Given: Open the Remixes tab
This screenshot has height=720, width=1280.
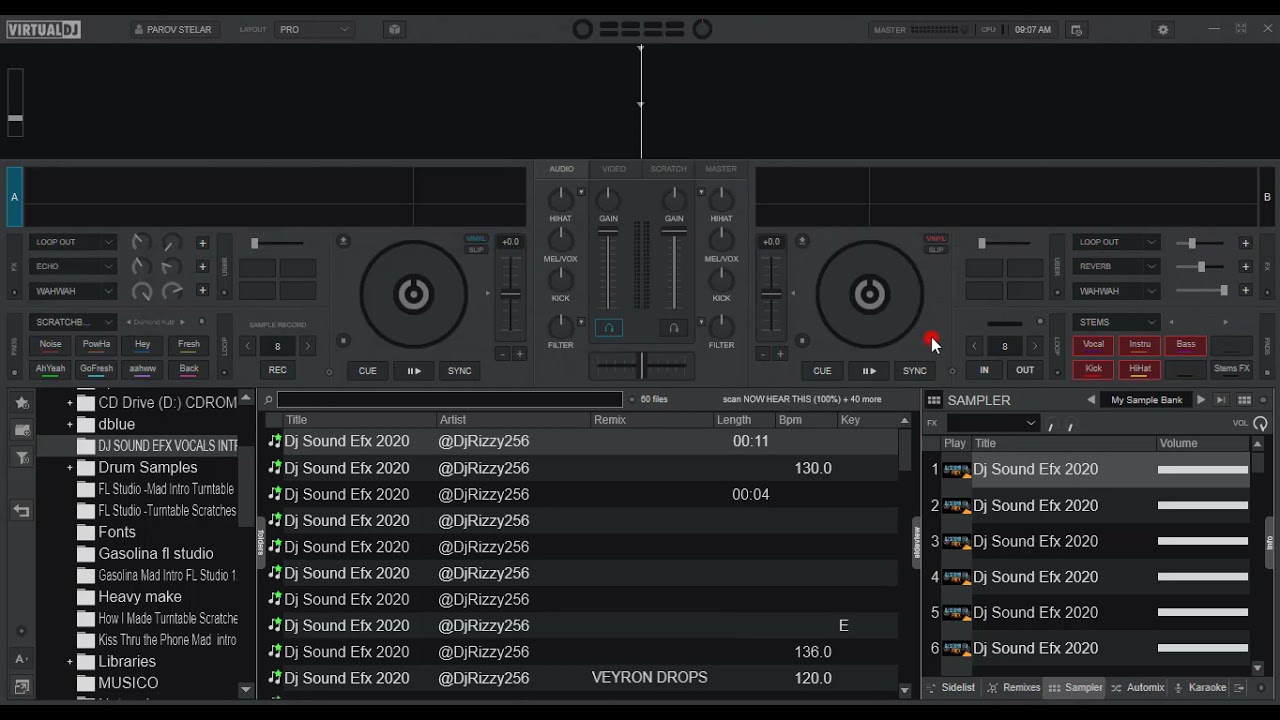Looking at the screenshot, I should coord(1013,688).
